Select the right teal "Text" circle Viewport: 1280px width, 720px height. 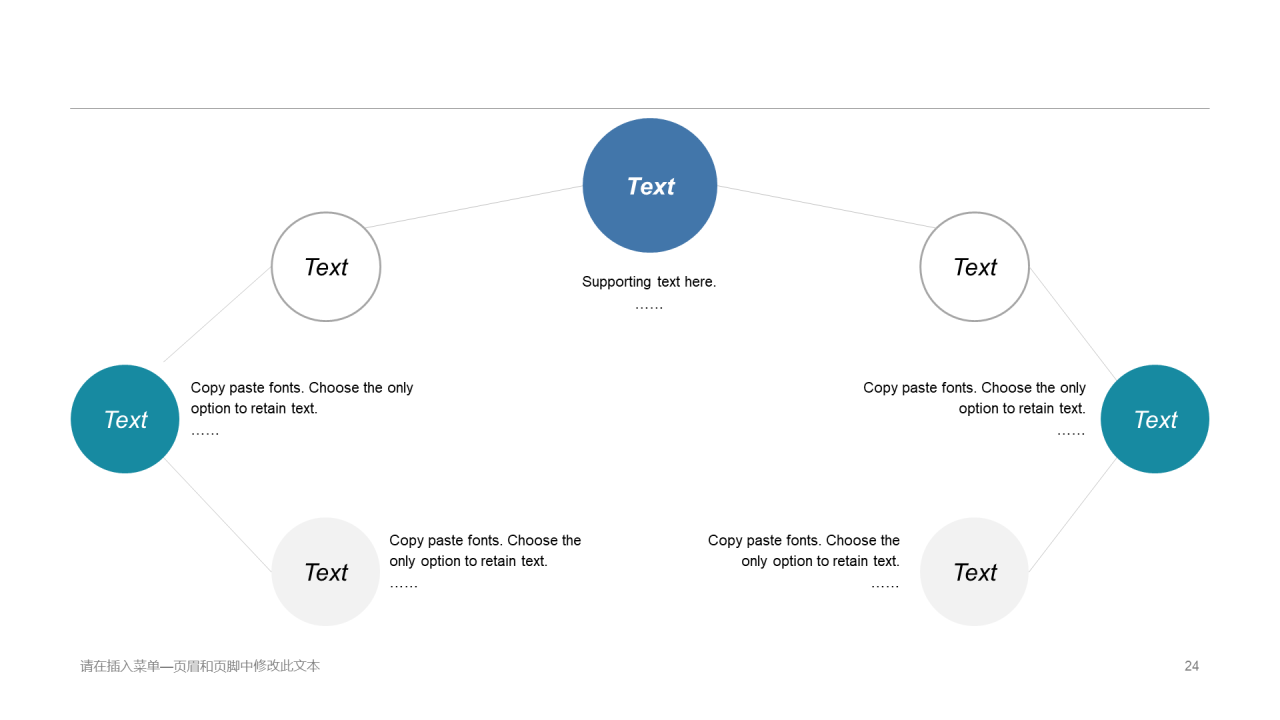(x=1155, y=419)
